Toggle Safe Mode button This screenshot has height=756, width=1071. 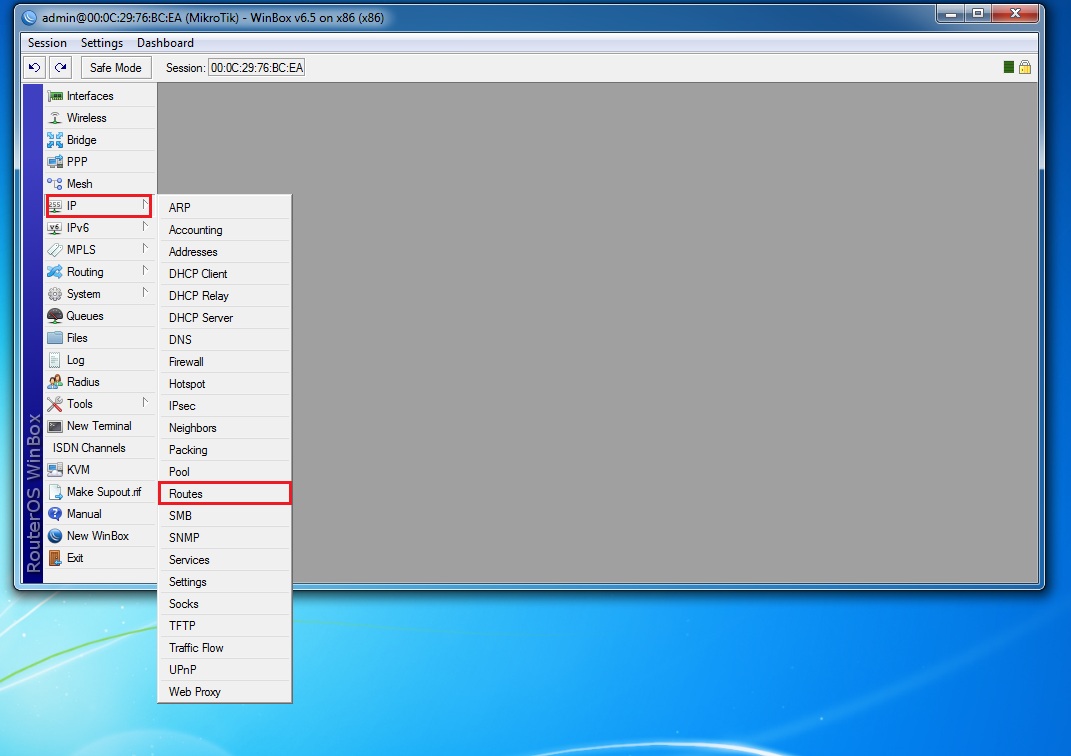[x=115, y=68]
